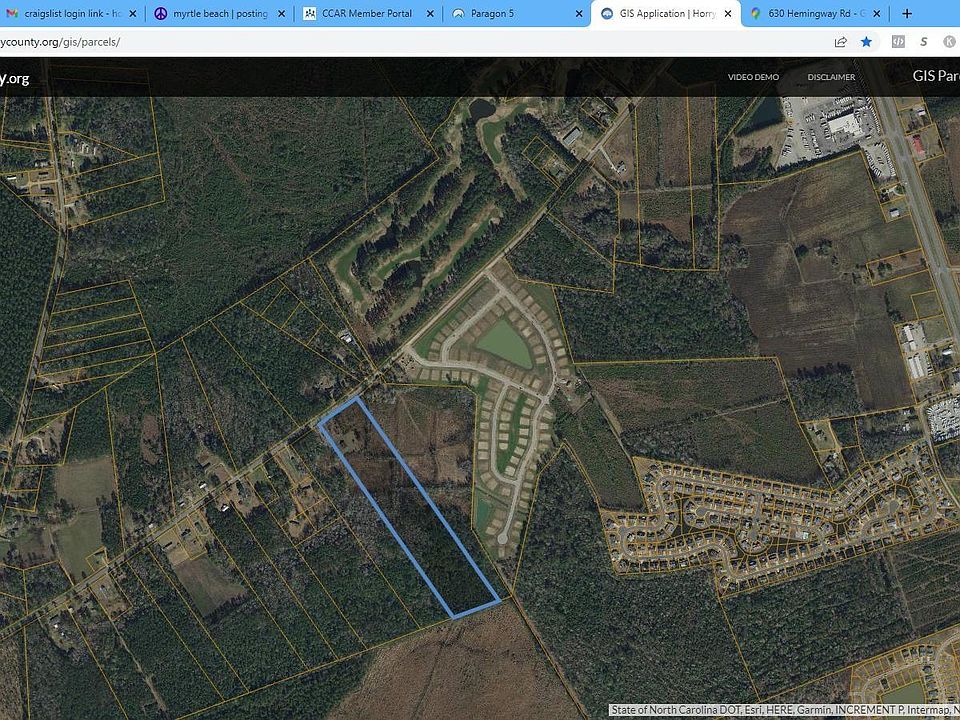
Task: Click the map attribution text
Action: tap(785, 710)
